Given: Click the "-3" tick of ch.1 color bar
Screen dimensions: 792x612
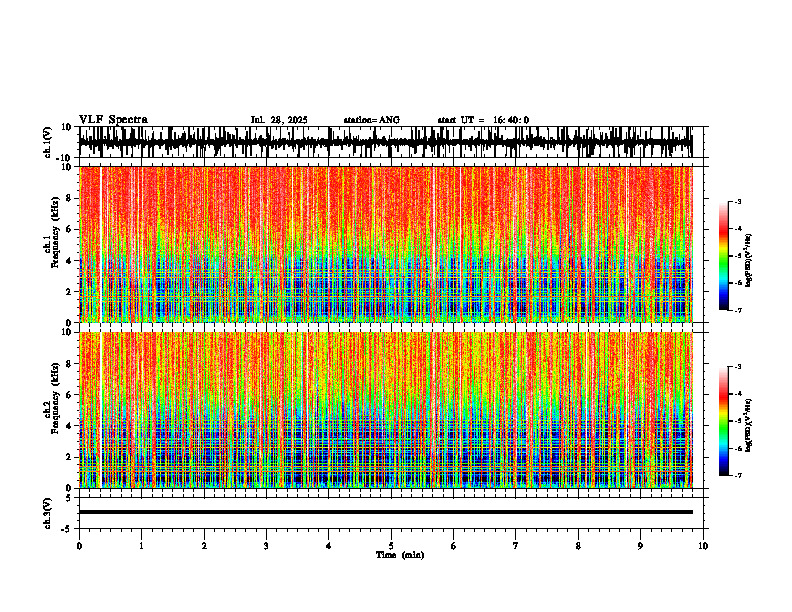Looking at the screenshot, I should [x=738, y=201].
